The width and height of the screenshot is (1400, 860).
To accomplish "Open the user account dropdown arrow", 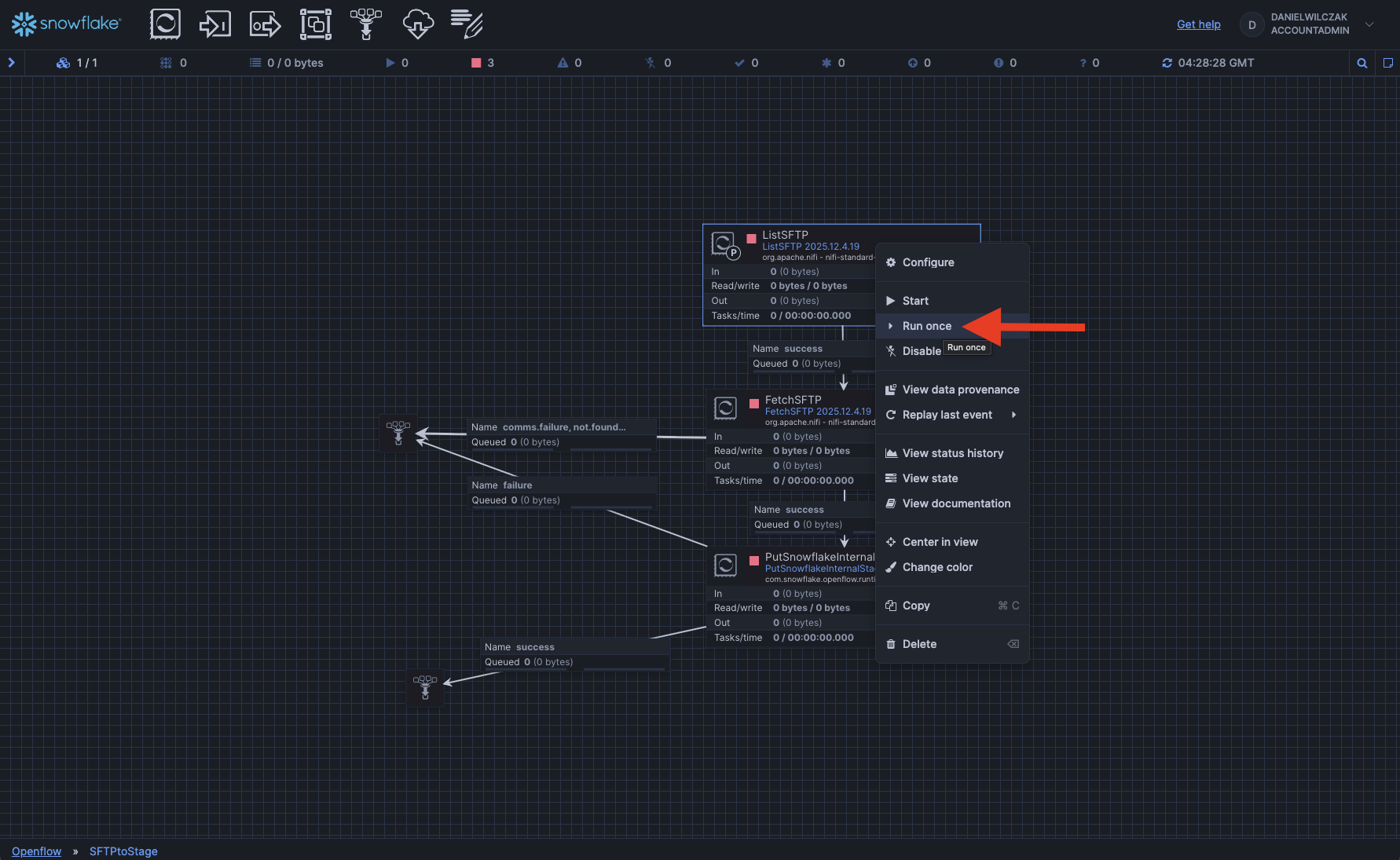I will pos(1369,24).
